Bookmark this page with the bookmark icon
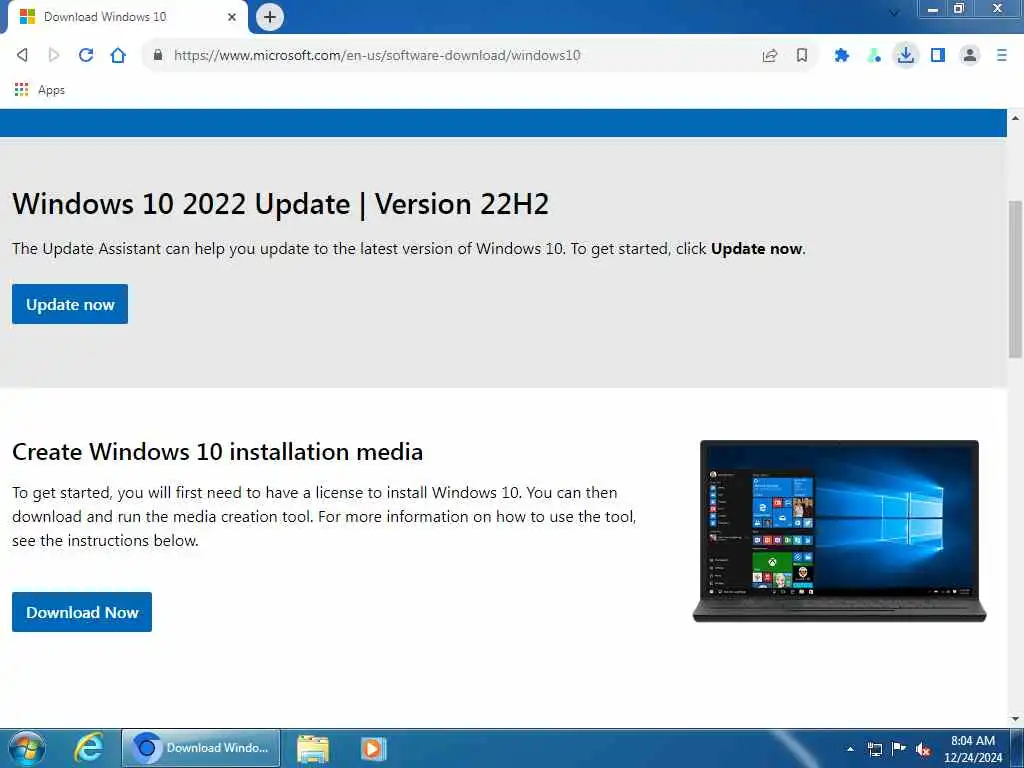Screen dimensions: 1024x768 click(802, 56)
